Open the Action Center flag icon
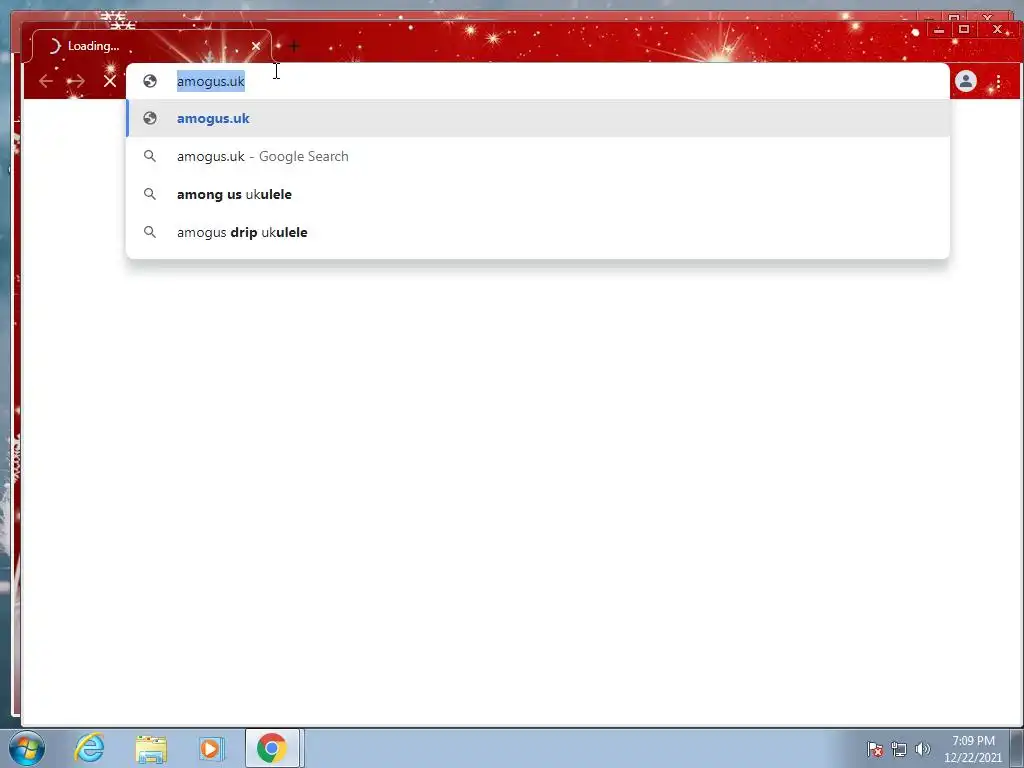Viewport: 1024px width, 768px height. pos(875,749)
